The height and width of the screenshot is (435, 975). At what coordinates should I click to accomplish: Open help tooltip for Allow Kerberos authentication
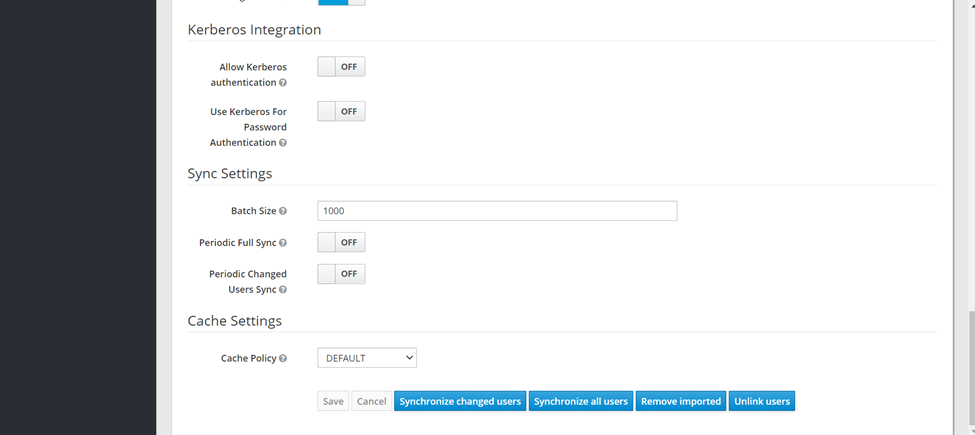283,83
